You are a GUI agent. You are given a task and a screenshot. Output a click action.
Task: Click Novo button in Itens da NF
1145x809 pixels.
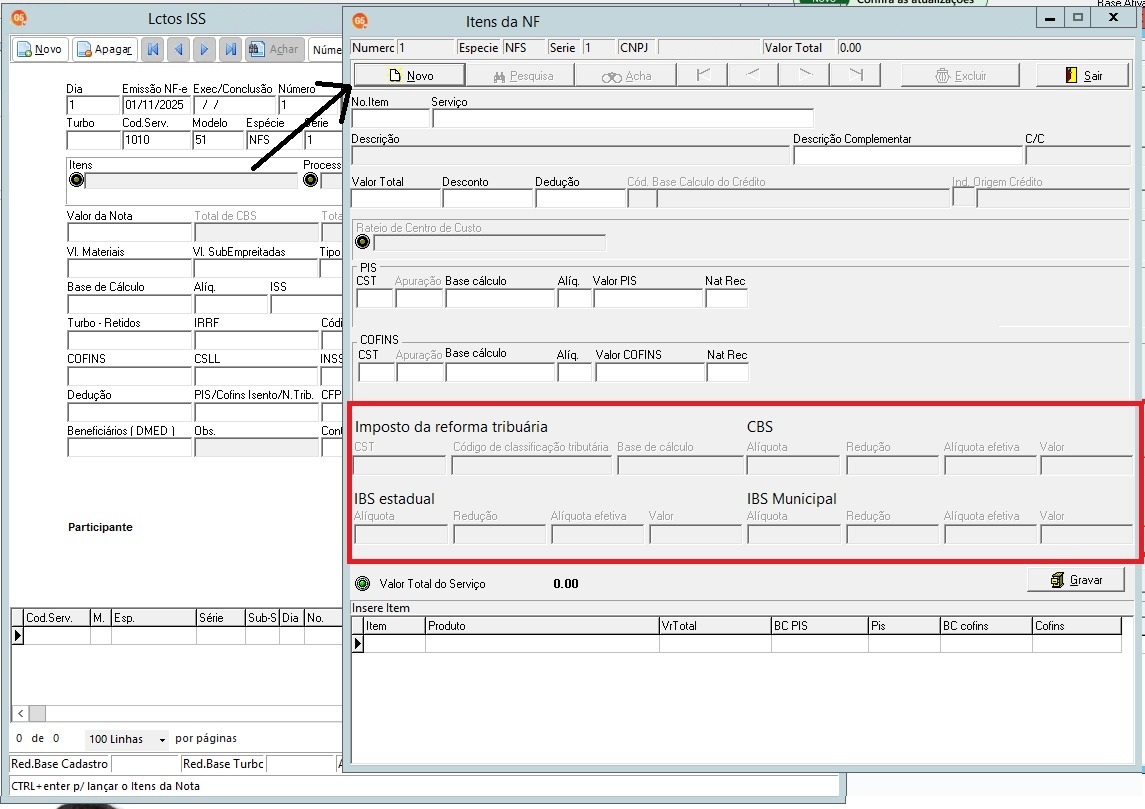click(410, 75)
